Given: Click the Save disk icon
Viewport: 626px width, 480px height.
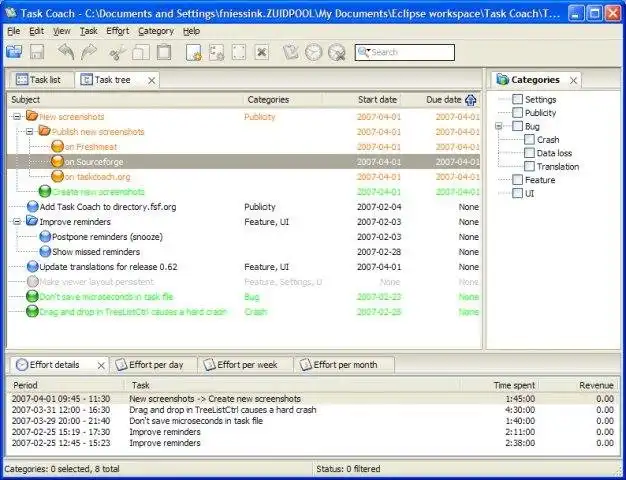Looking at the screenshot, I should pos(37,52).
